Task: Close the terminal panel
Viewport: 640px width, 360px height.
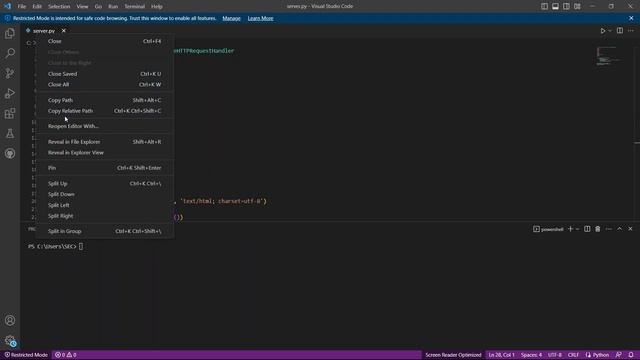Action: click(630, 229)
